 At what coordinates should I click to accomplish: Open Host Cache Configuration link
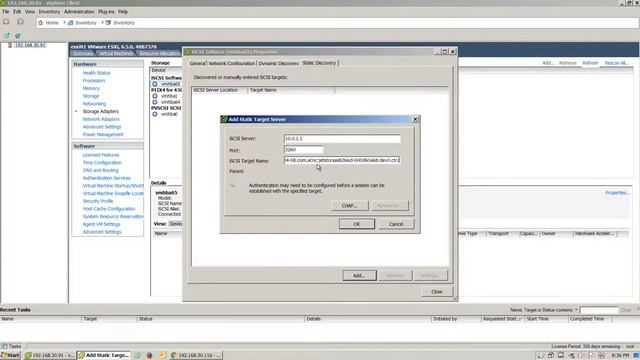[x=109, y=209]
